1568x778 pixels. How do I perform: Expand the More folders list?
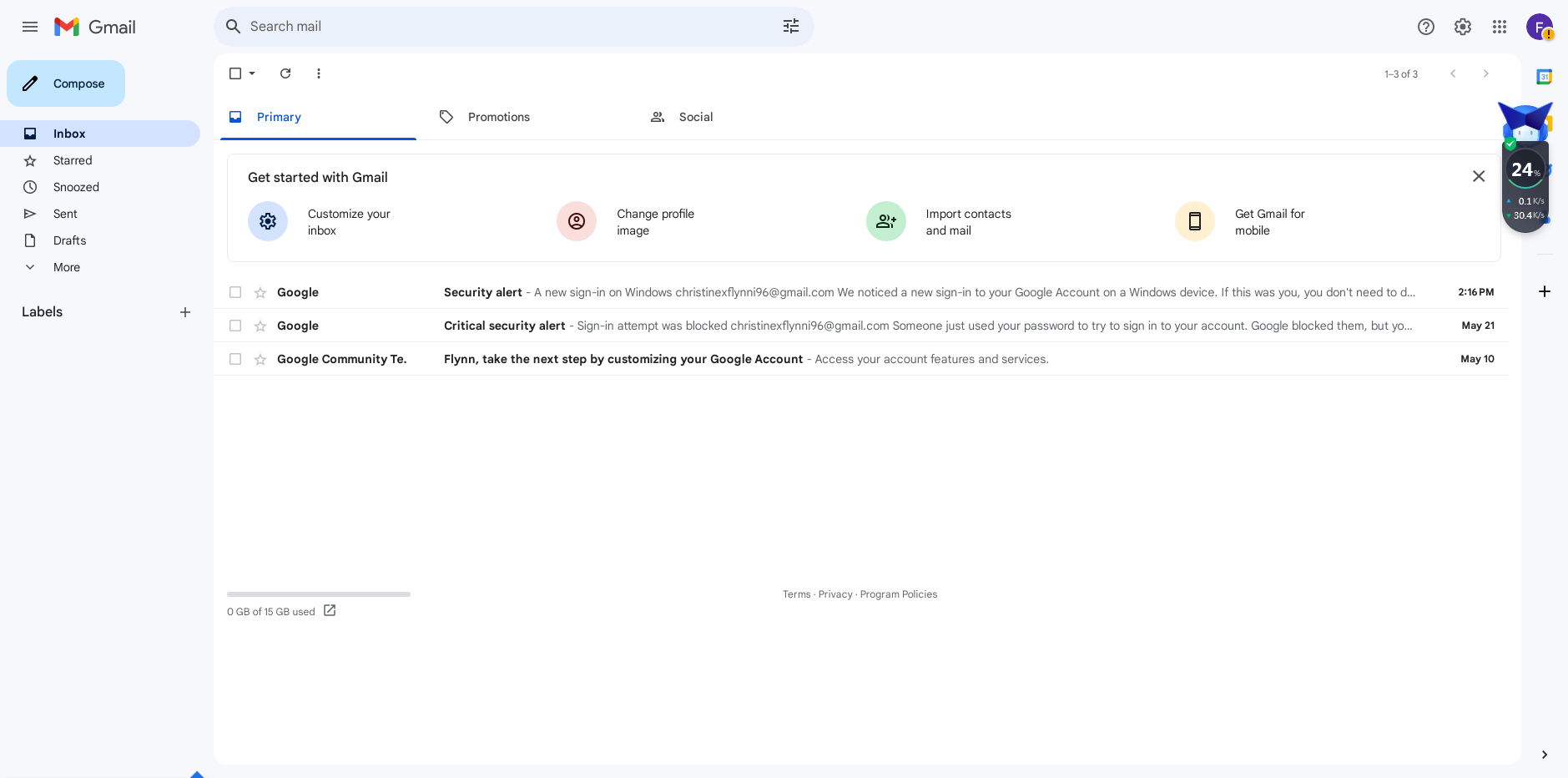pos(66,267)
